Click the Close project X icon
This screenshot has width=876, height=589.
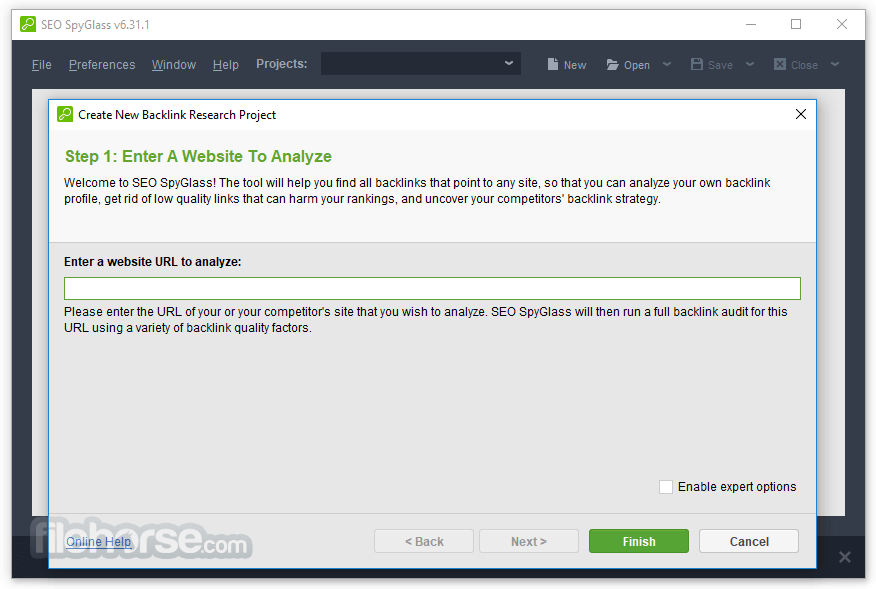(780, 64)
